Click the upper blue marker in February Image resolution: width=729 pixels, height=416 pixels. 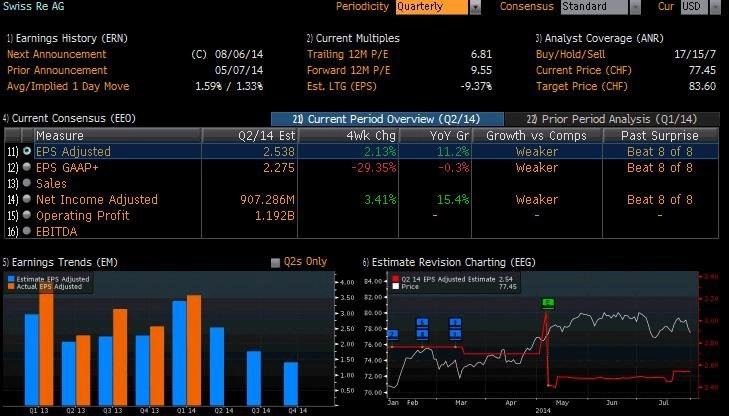click(422, 322)
